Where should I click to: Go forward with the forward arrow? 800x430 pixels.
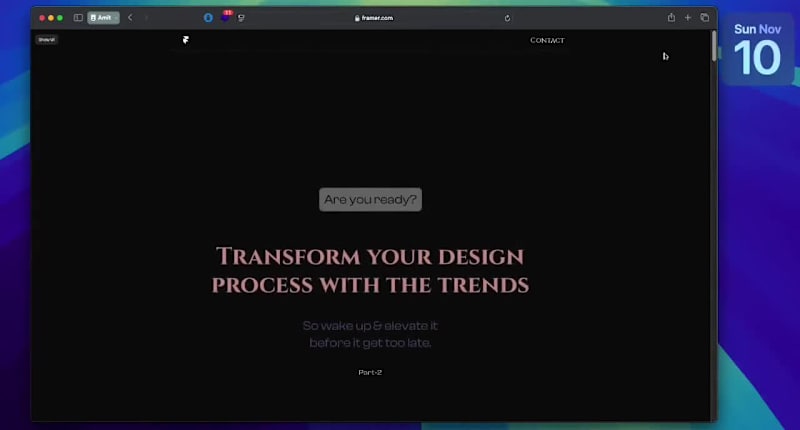pyautogui.click(x=146, y=18)
